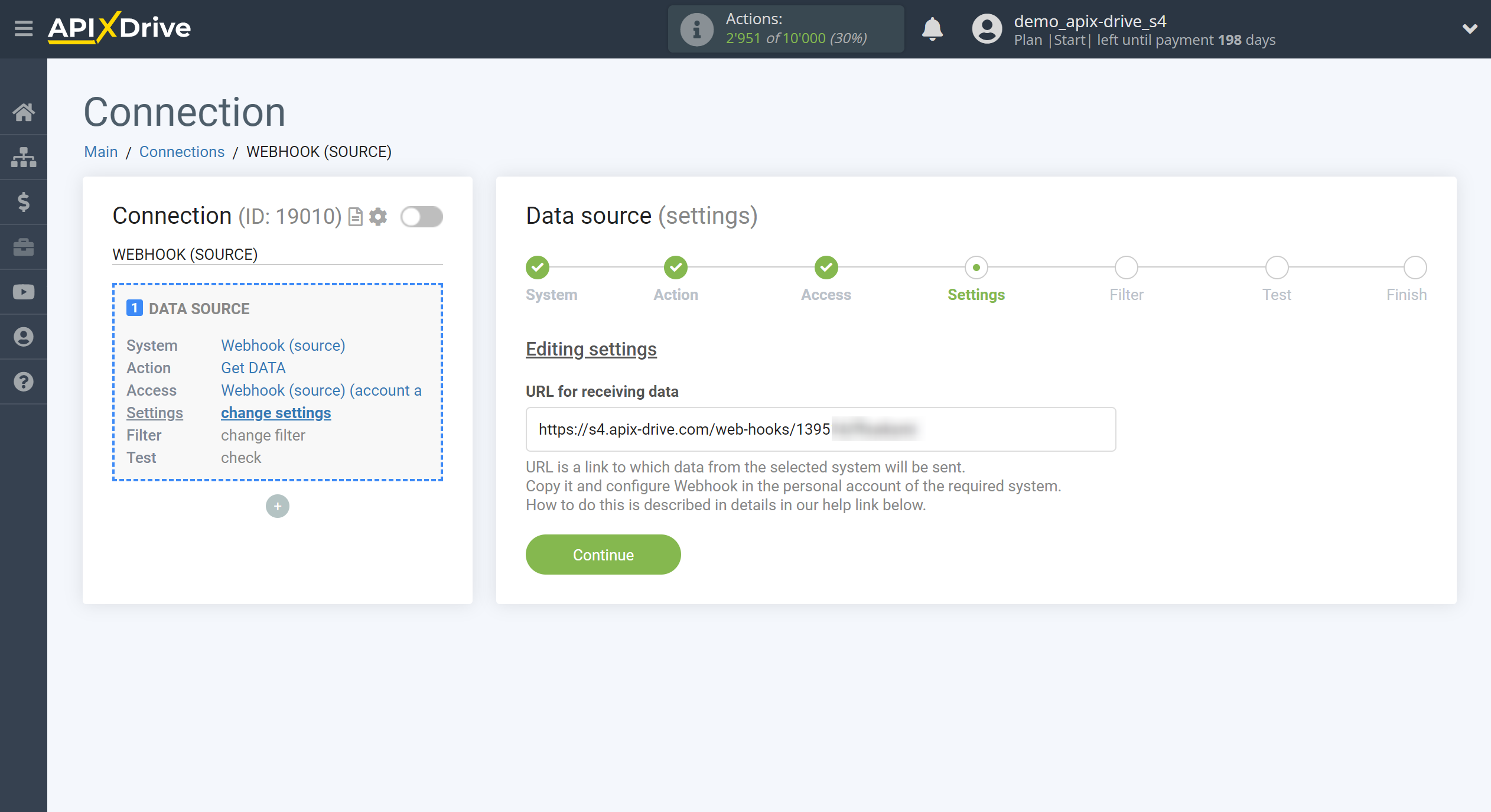Select the System step

point(538,268)
